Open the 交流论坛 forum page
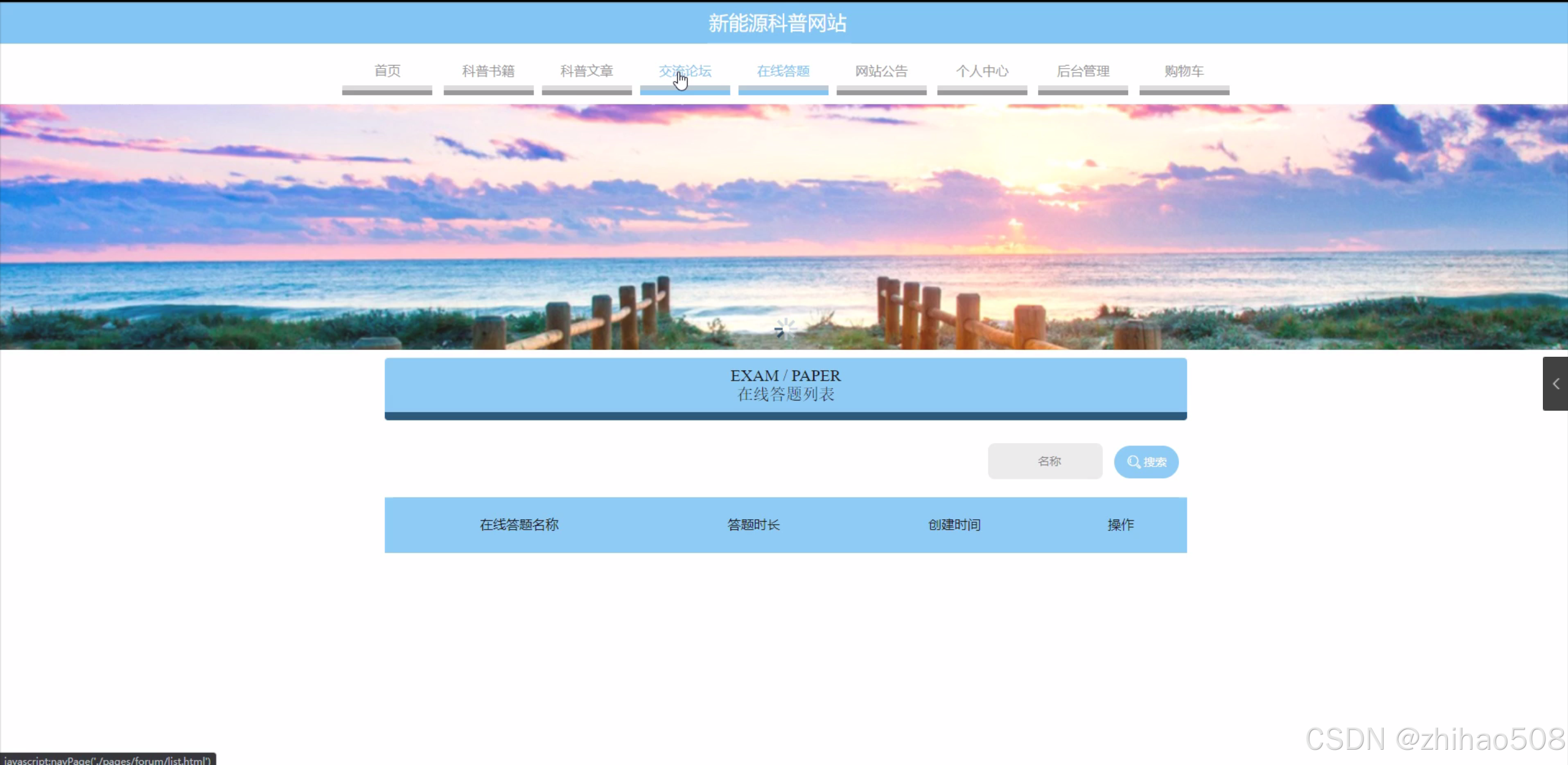This screenshot has height=765, width=1568. click(684, 71)
